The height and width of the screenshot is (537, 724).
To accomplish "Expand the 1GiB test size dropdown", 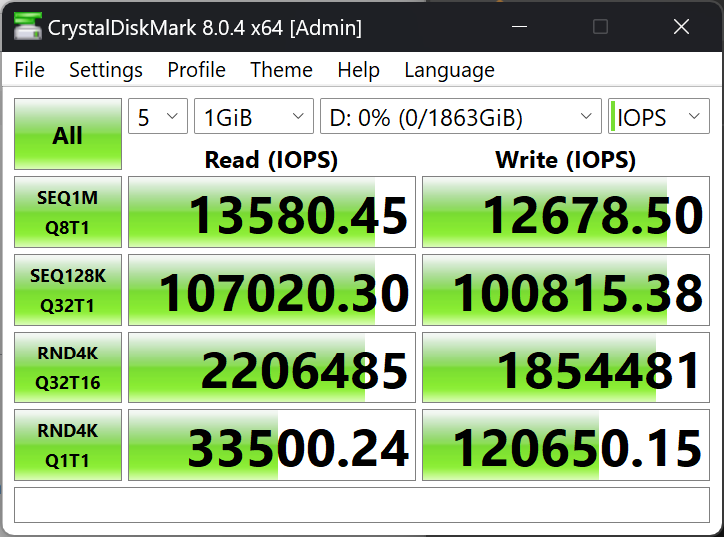I will coord(253,117).
